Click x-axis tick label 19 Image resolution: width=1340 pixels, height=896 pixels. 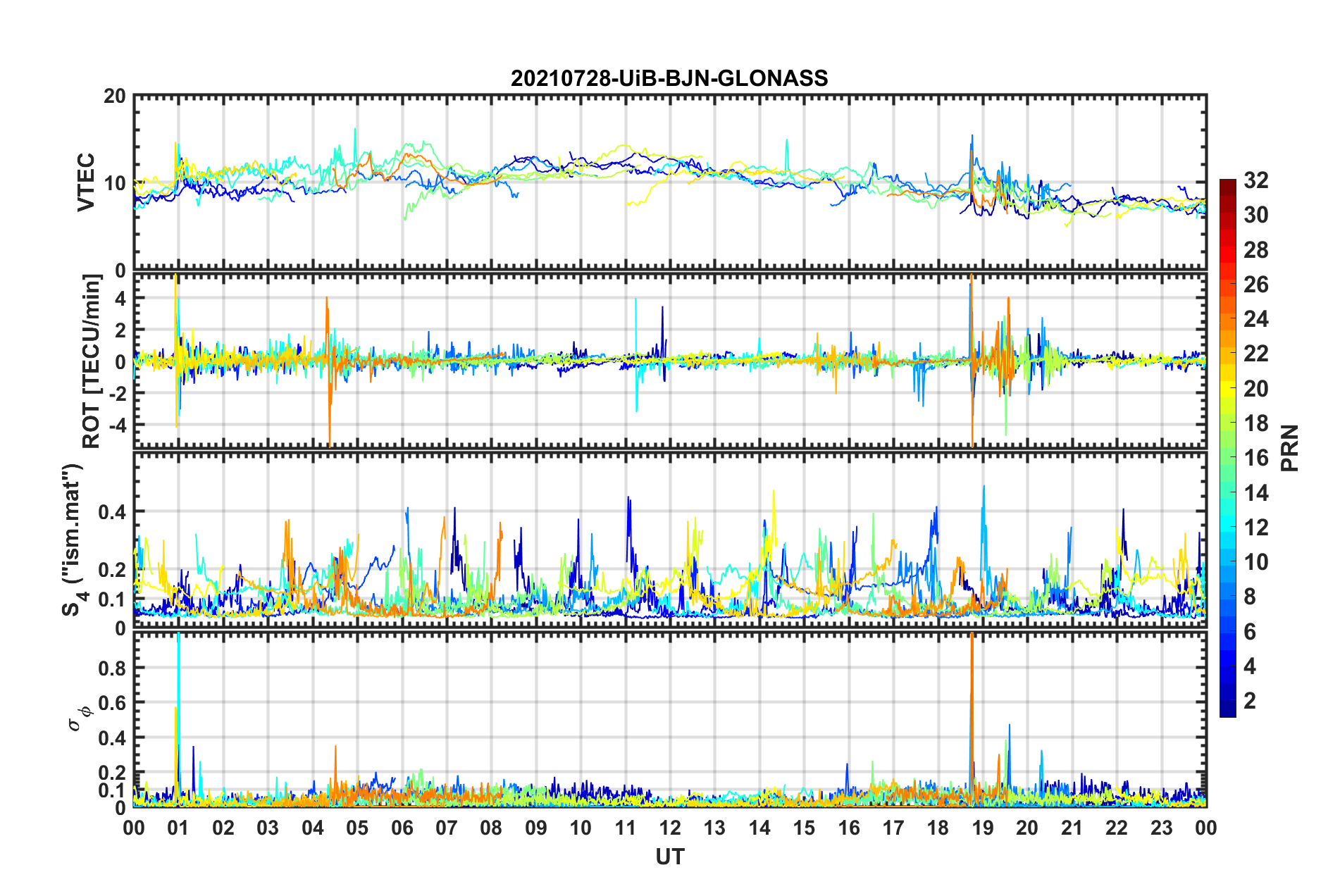[983, 828]
